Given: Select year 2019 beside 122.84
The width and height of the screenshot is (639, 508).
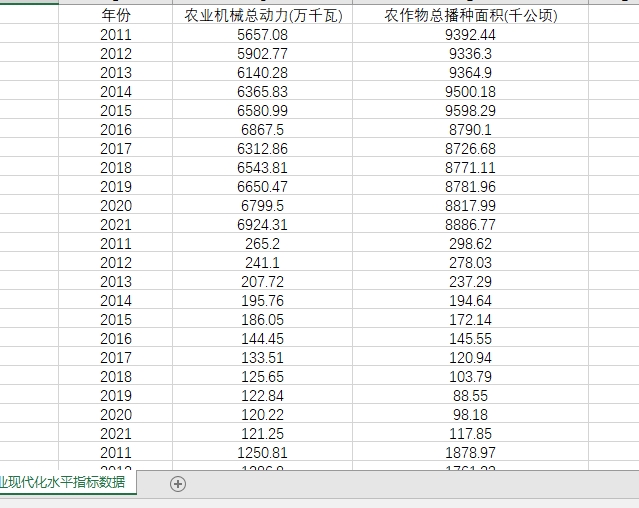Looking at the screenshot, I should click(116, 396).
